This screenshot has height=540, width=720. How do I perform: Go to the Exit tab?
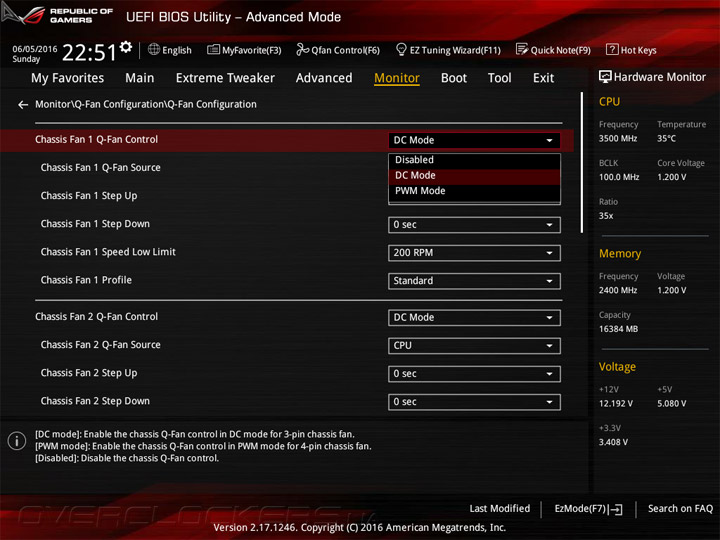pyautogui.click(x=543, y=78)
